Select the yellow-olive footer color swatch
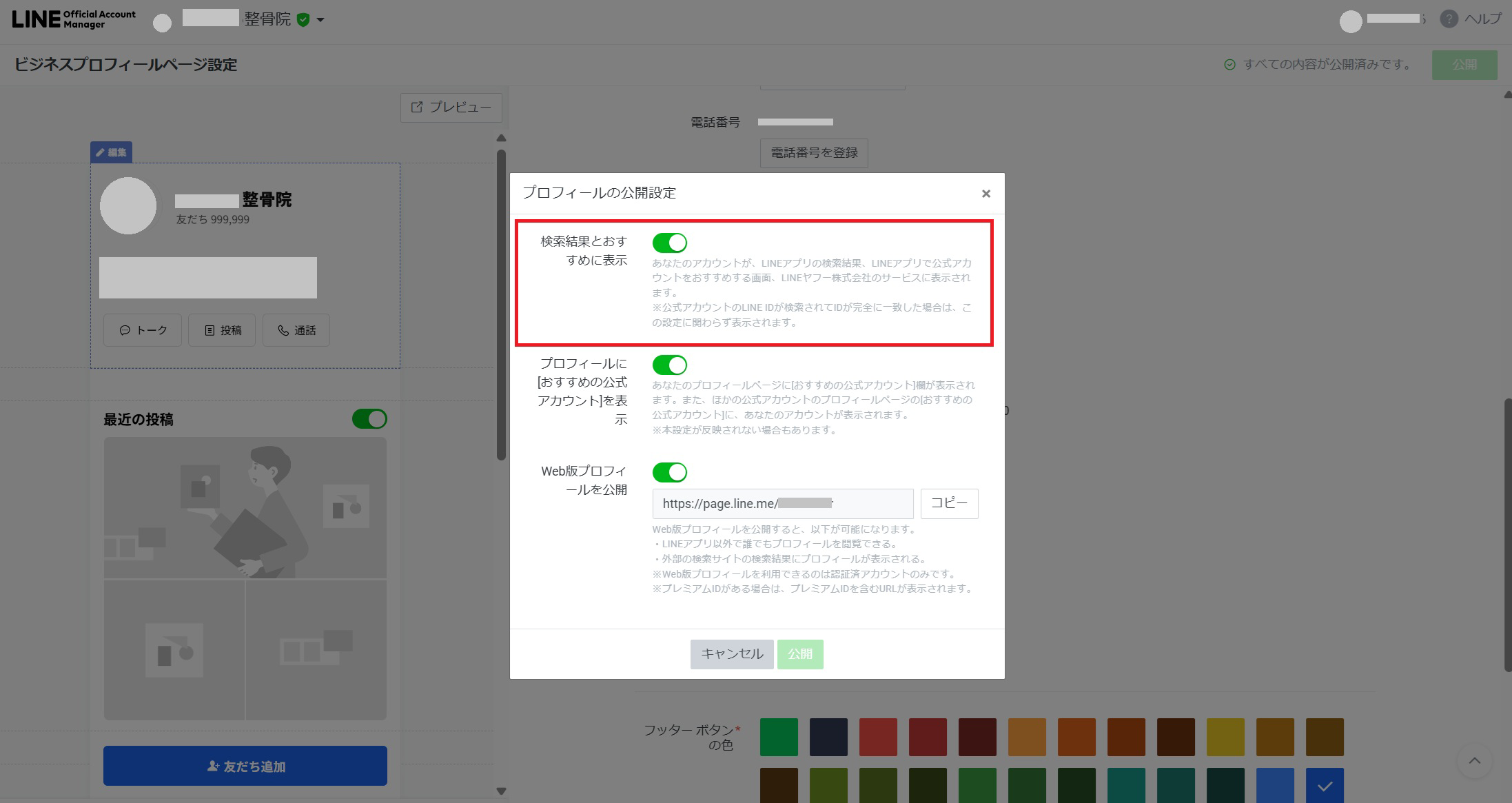Screen dimensions: 1512x803 coord(1225,737)
